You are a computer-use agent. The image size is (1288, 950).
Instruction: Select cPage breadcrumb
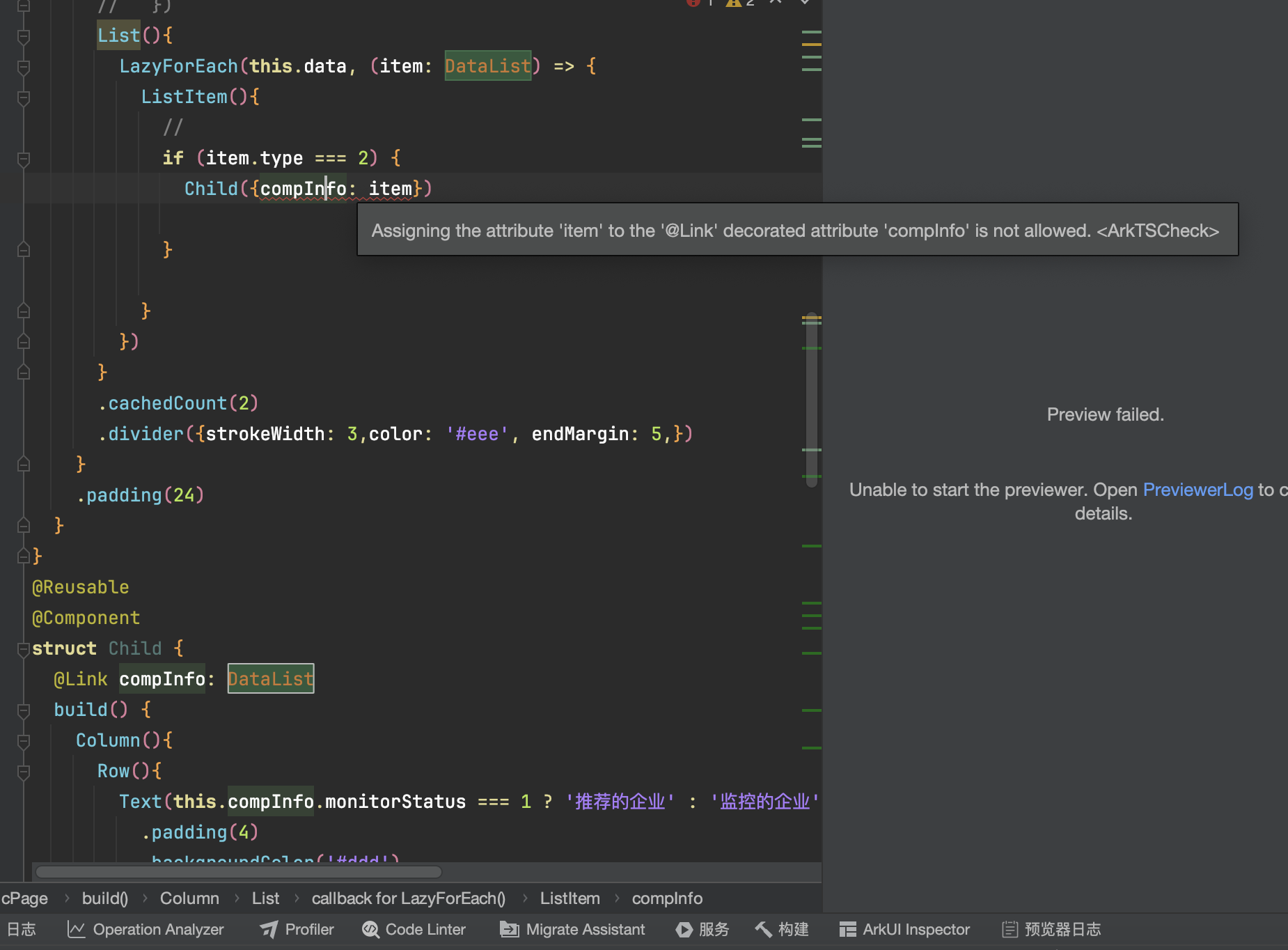(x=25, y=898)
